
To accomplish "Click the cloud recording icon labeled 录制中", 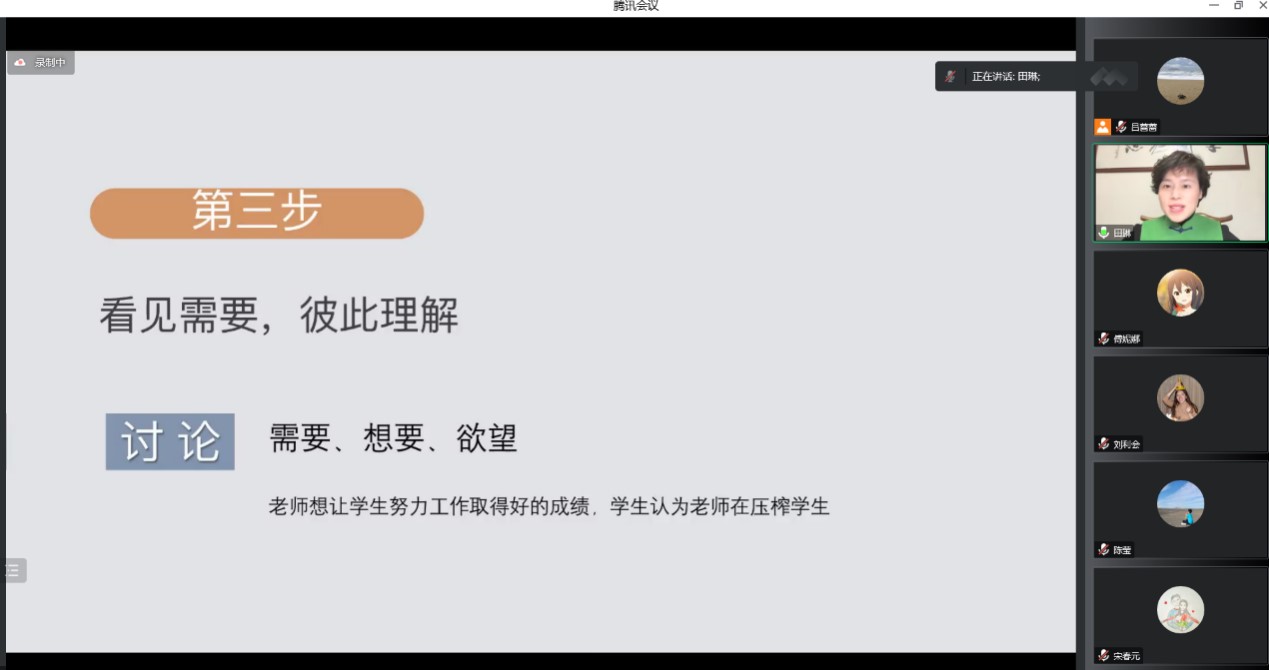I will click(x=20, y=63).
